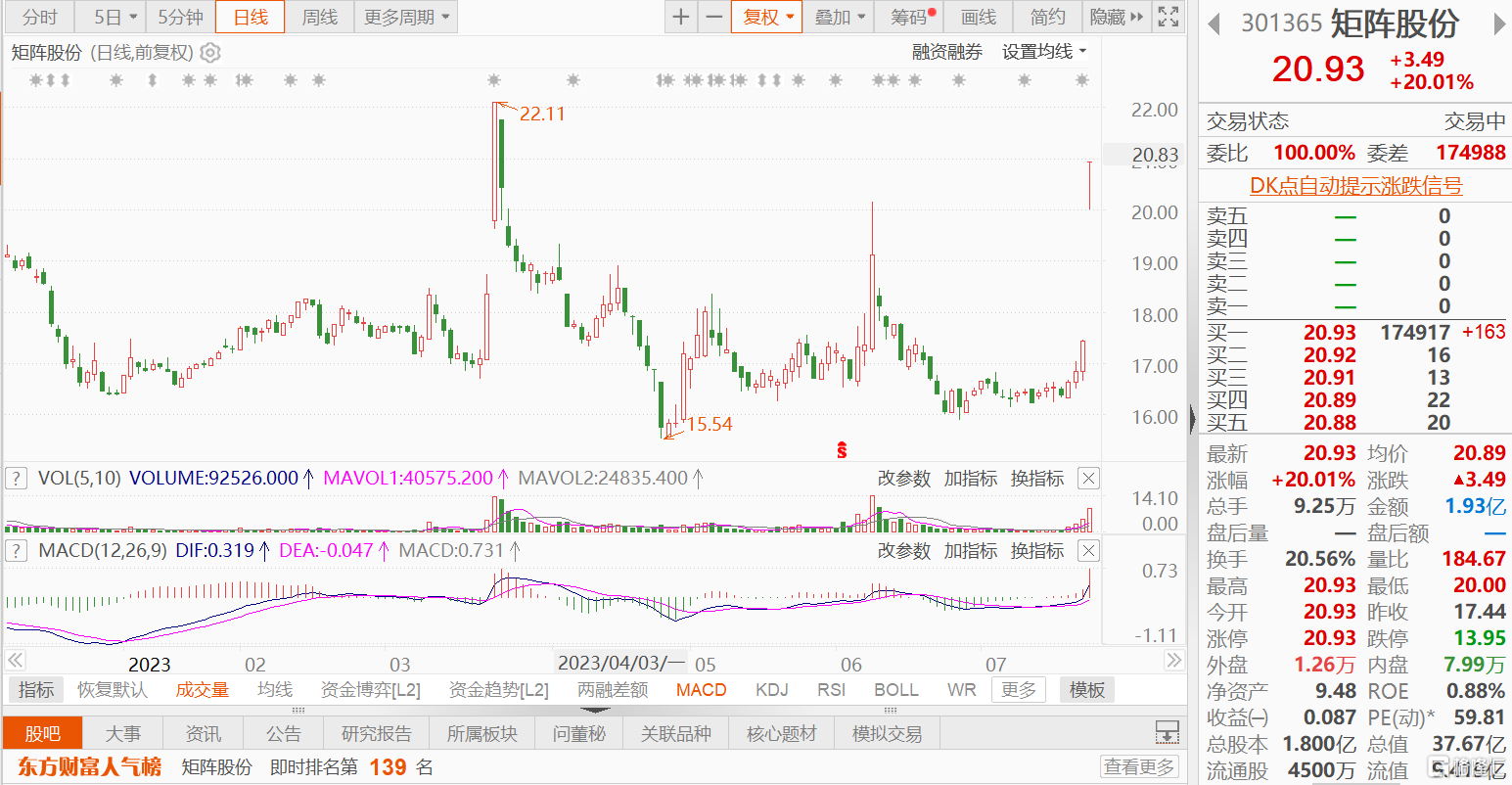1512x785 pixels.
Task: Open 公告 announcements tab
Action: 284,733
